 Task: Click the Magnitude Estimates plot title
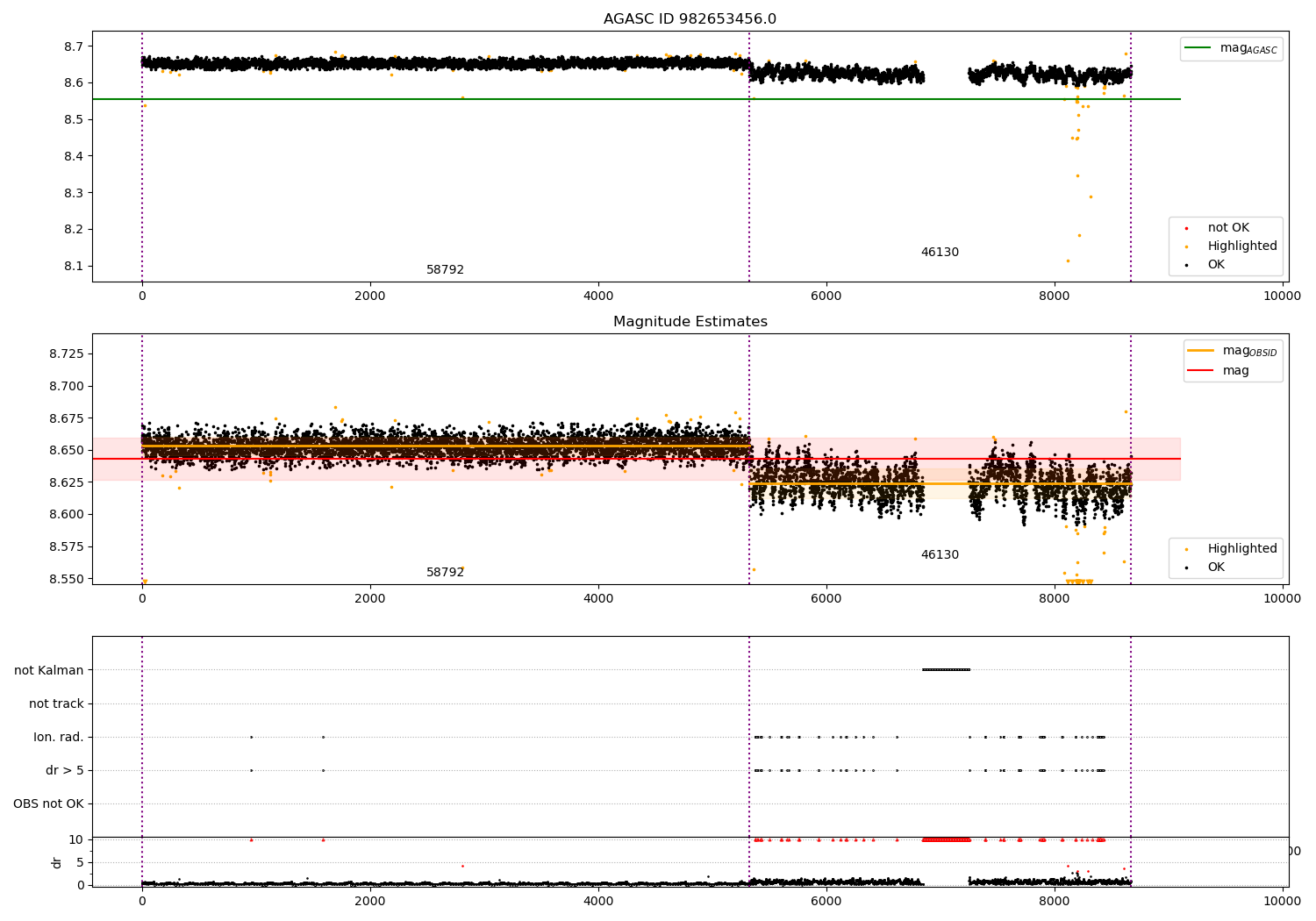[x=690, y=322]
